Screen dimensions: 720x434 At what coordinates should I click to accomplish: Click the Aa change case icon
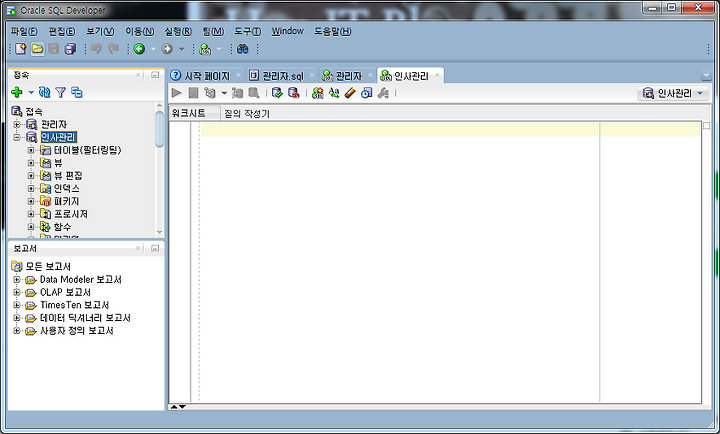pyautogui.click(x=334, y=93)
